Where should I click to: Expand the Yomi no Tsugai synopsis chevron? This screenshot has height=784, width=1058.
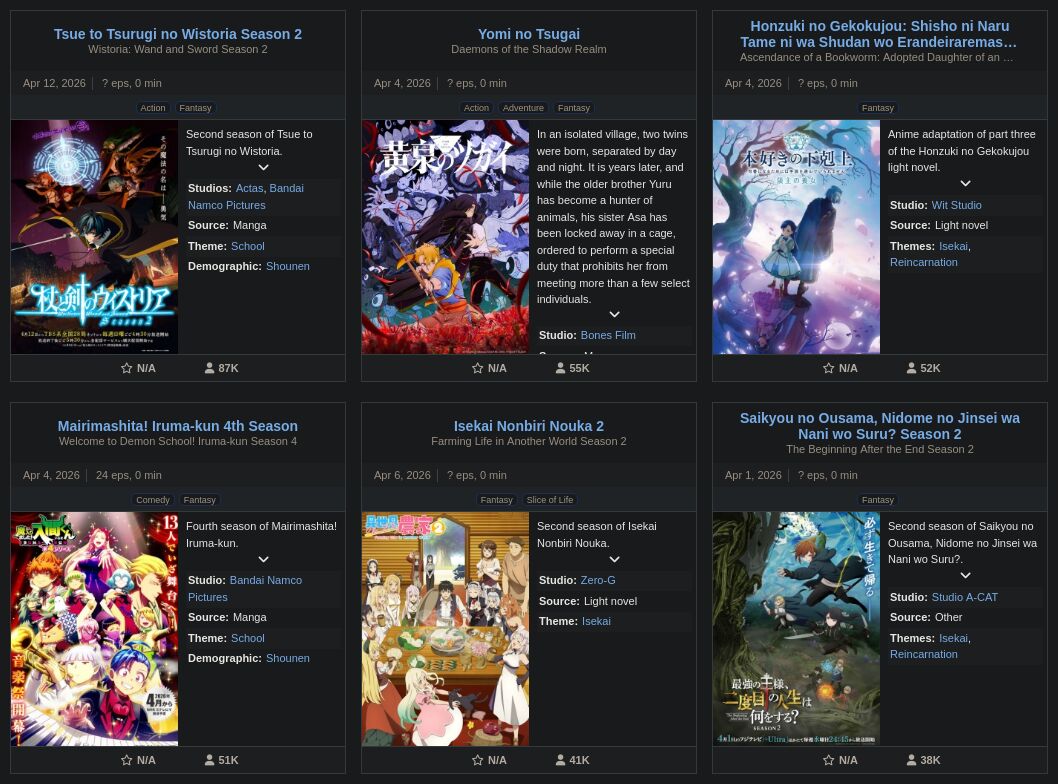(x=614, y=315)
